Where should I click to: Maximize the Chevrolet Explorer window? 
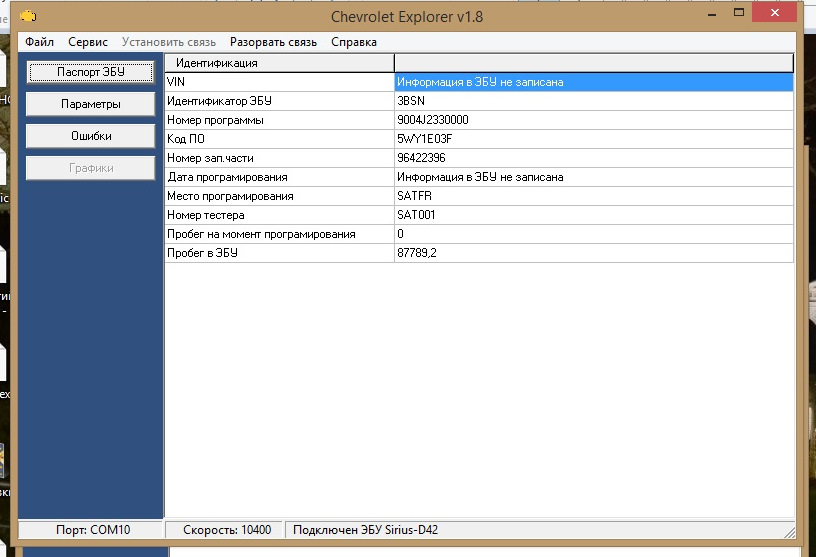point(738,12)
